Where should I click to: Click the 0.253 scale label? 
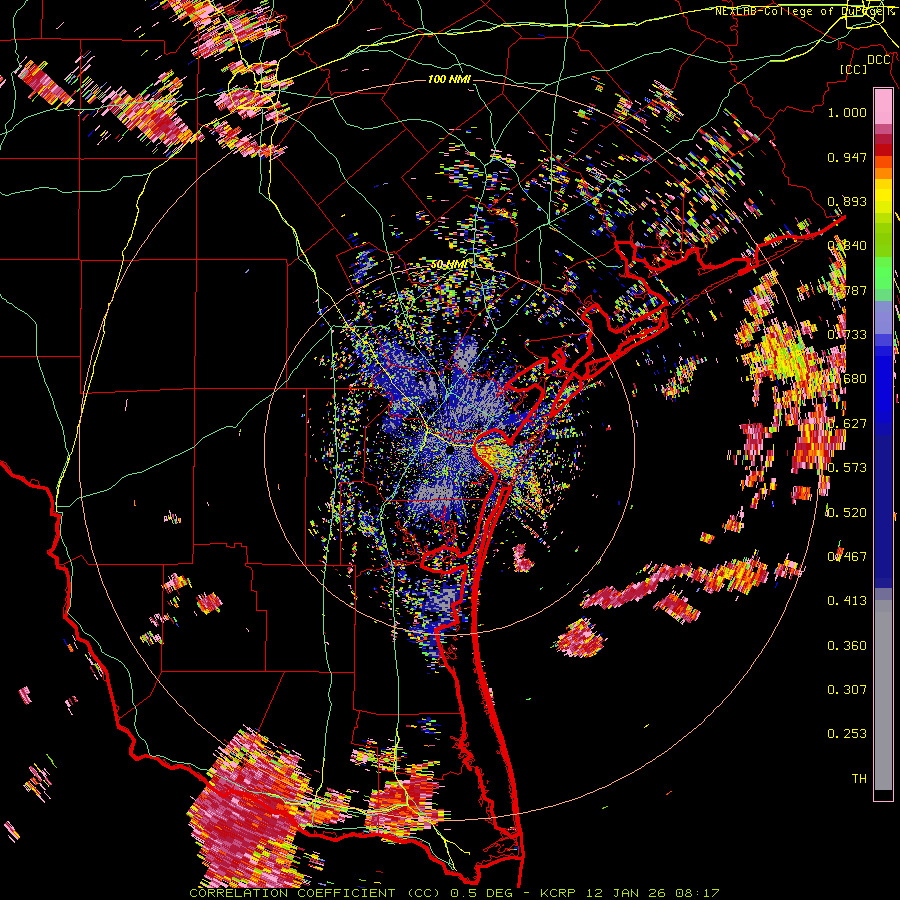point(847,734)
